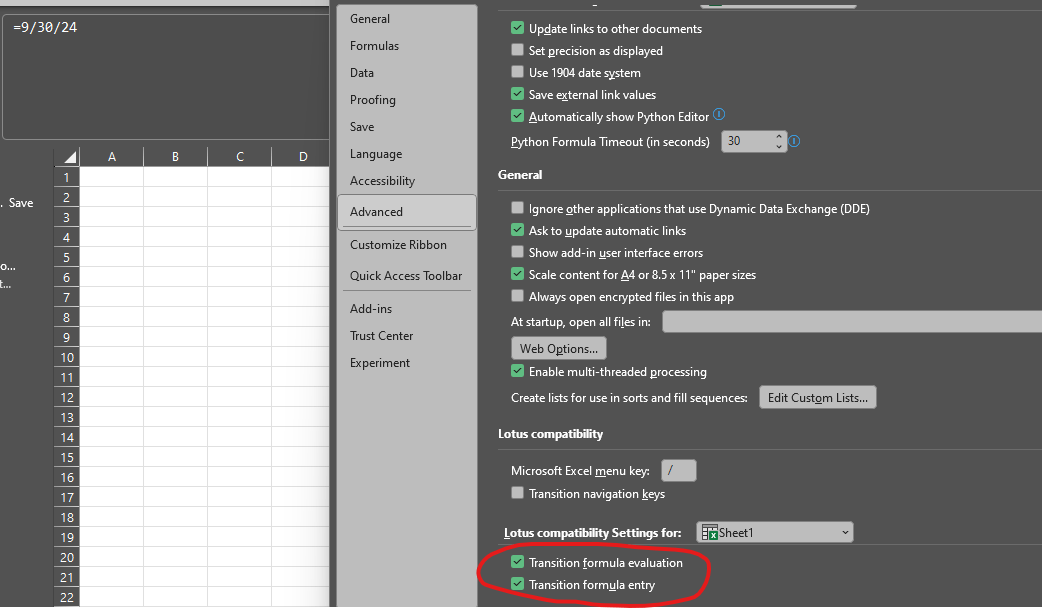The image size is (1042, 610).
Task: Open Lotus compatibility Settings for Sheet1 dropdown
Action: pos(775,532)
